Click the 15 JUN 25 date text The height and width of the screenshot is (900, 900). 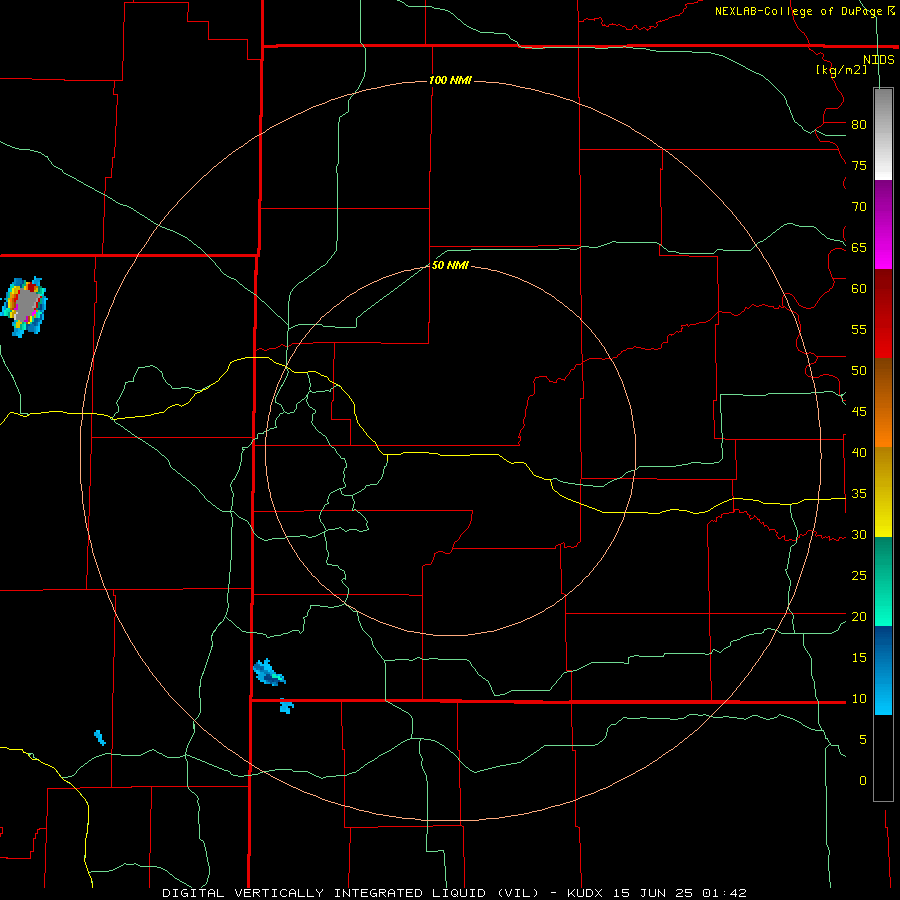pyautogui.click(x=653, y=893)
